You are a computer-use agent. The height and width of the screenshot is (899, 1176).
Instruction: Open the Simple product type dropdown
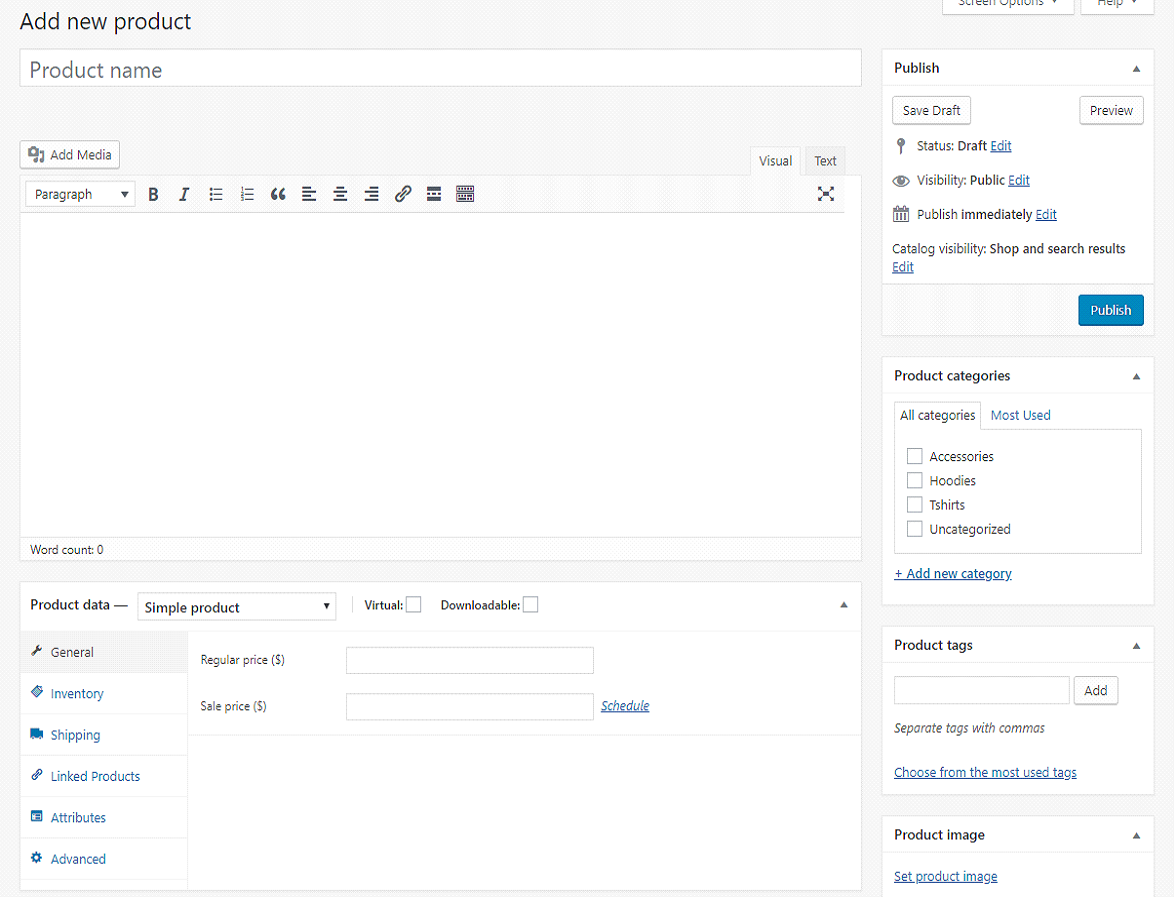236,607
